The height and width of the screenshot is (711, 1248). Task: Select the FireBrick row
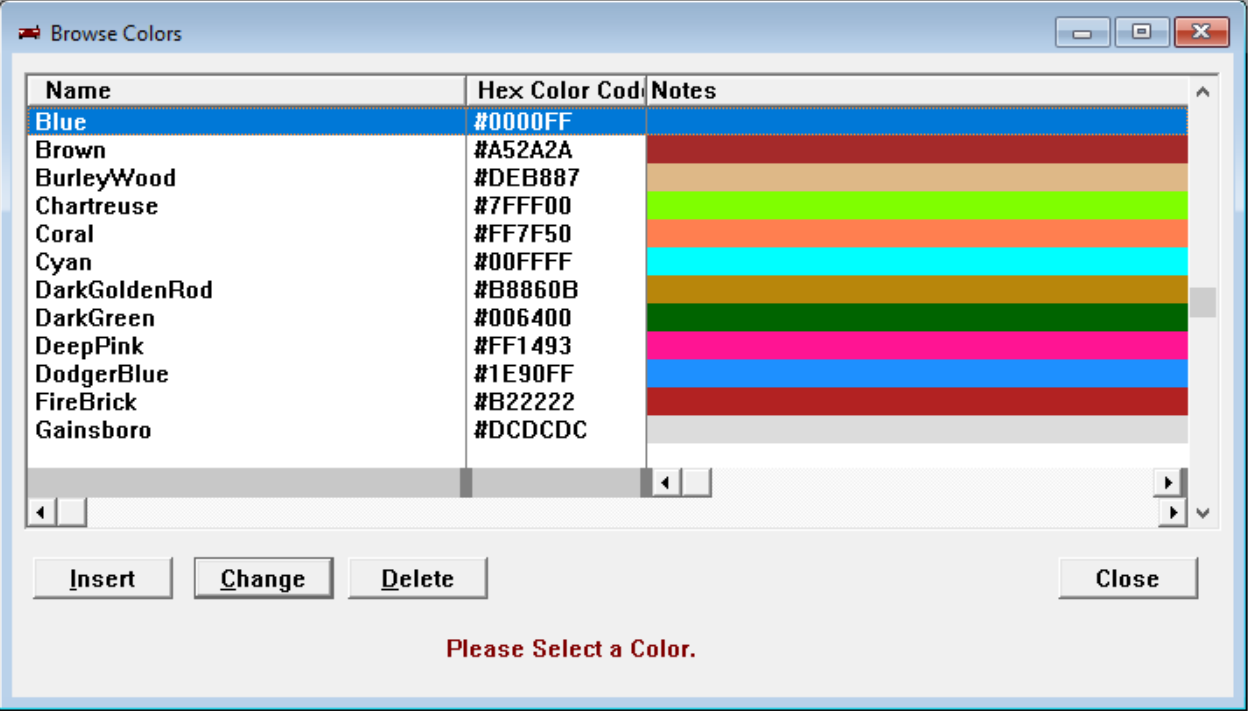point(607,402)
